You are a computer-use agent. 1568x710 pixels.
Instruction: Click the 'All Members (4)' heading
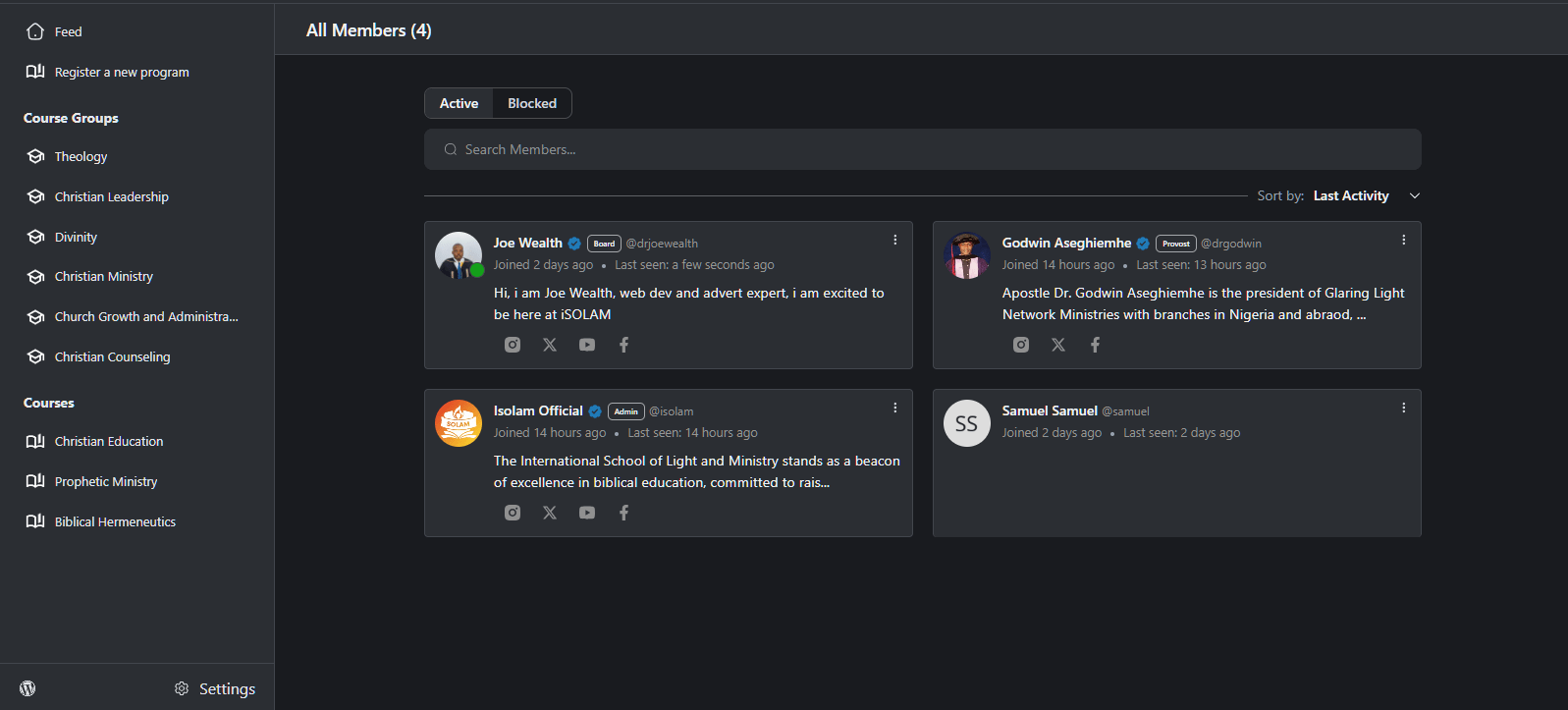369,30
